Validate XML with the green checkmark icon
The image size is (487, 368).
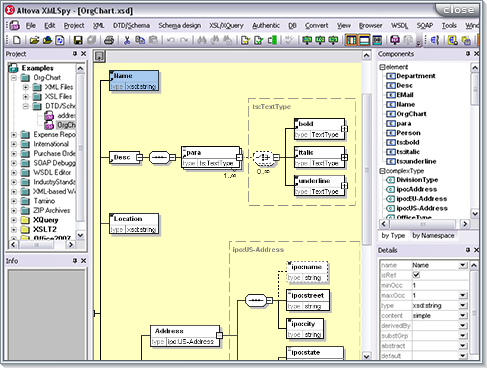coord(258,40)
